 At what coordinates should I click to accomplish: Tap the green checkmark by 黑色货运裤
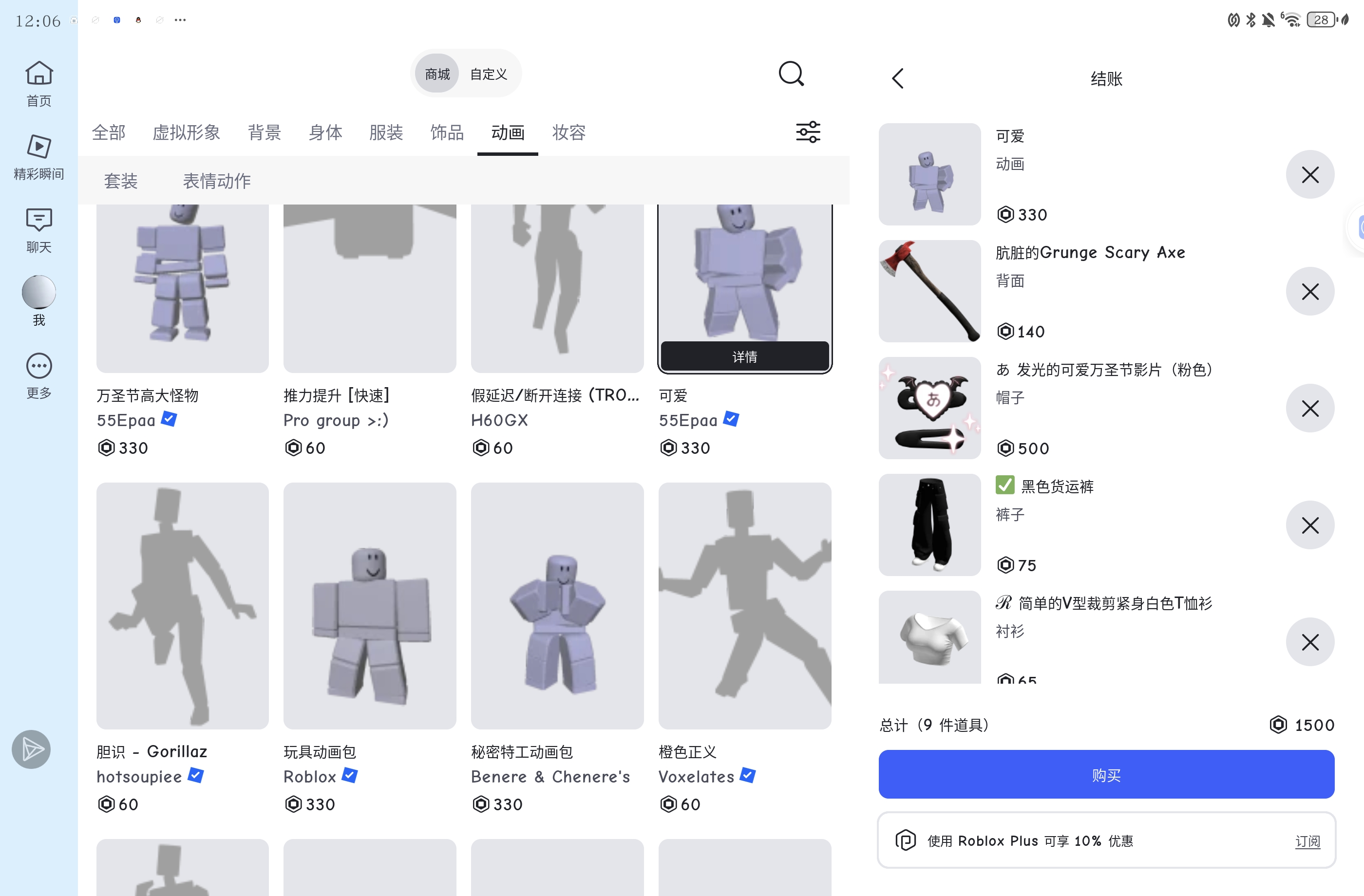pos(1004,485)
